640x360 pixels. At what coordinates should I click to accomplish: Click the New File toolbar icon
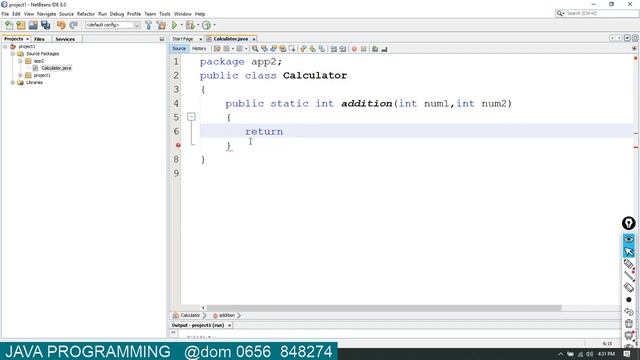(x=9, y=25)
